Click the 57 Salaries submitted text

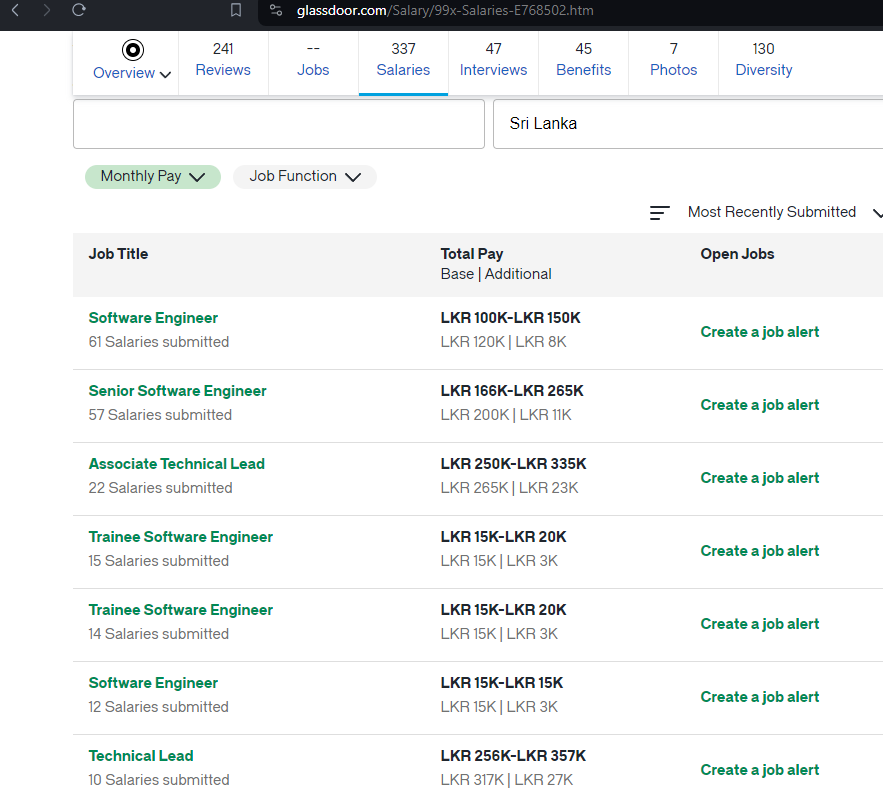tap(160, 415)
